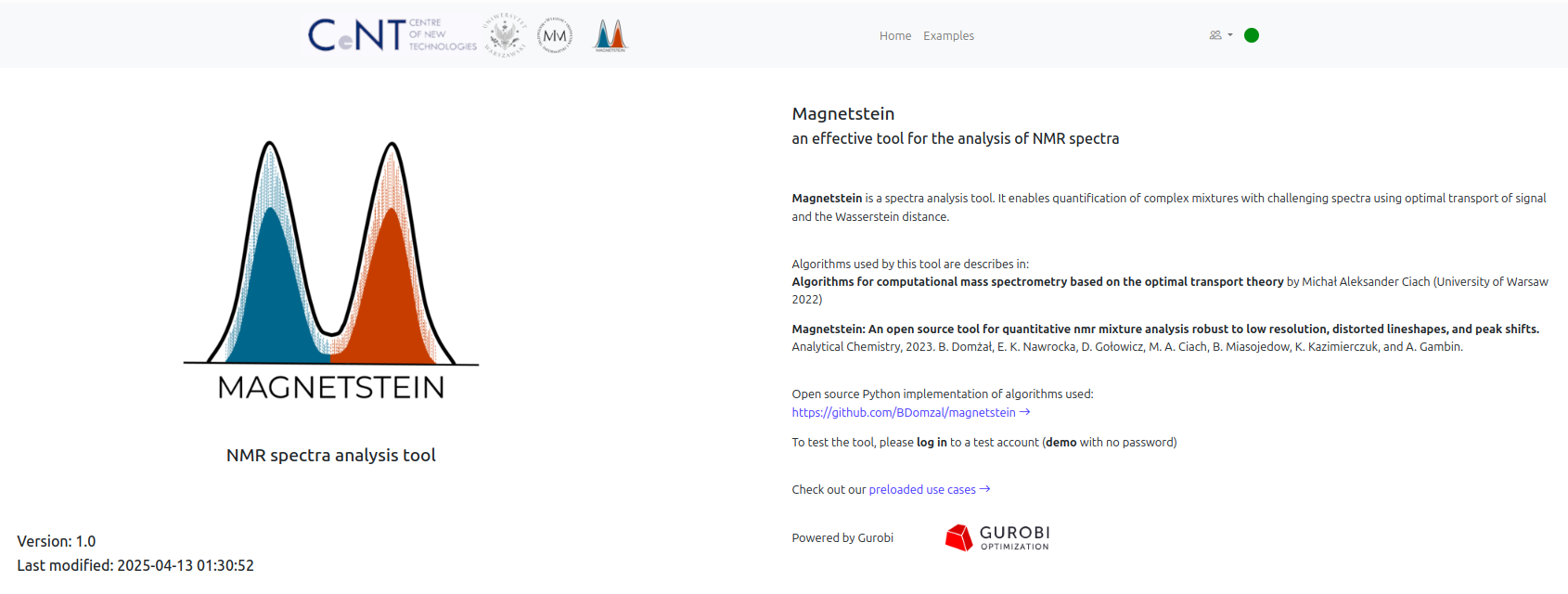Screen dimensions: 1568x594
Task: Click the large Magnetstein peaks logo image
Action: (331, 270)
